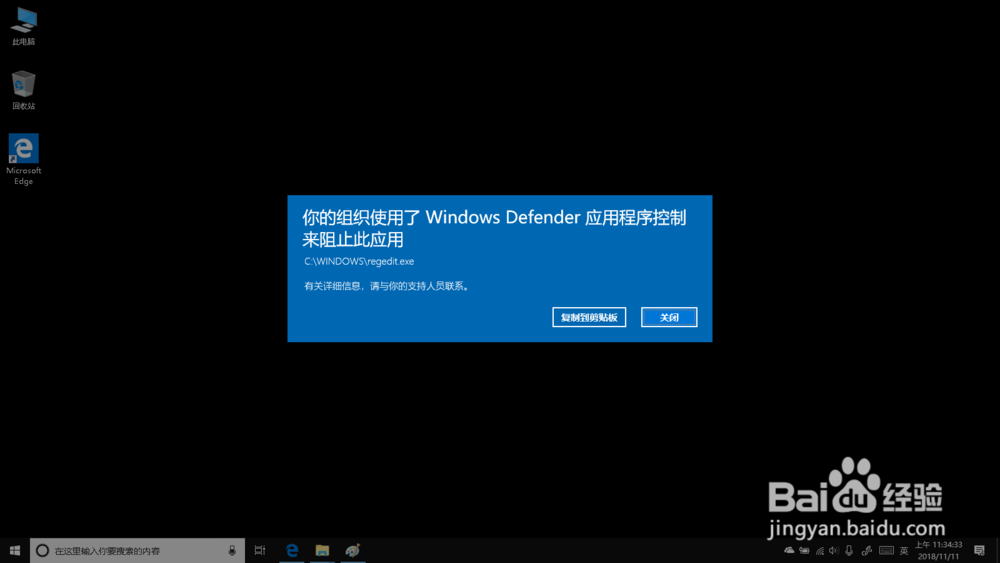Open the Action Center notification icon

[x=979, y=550]
